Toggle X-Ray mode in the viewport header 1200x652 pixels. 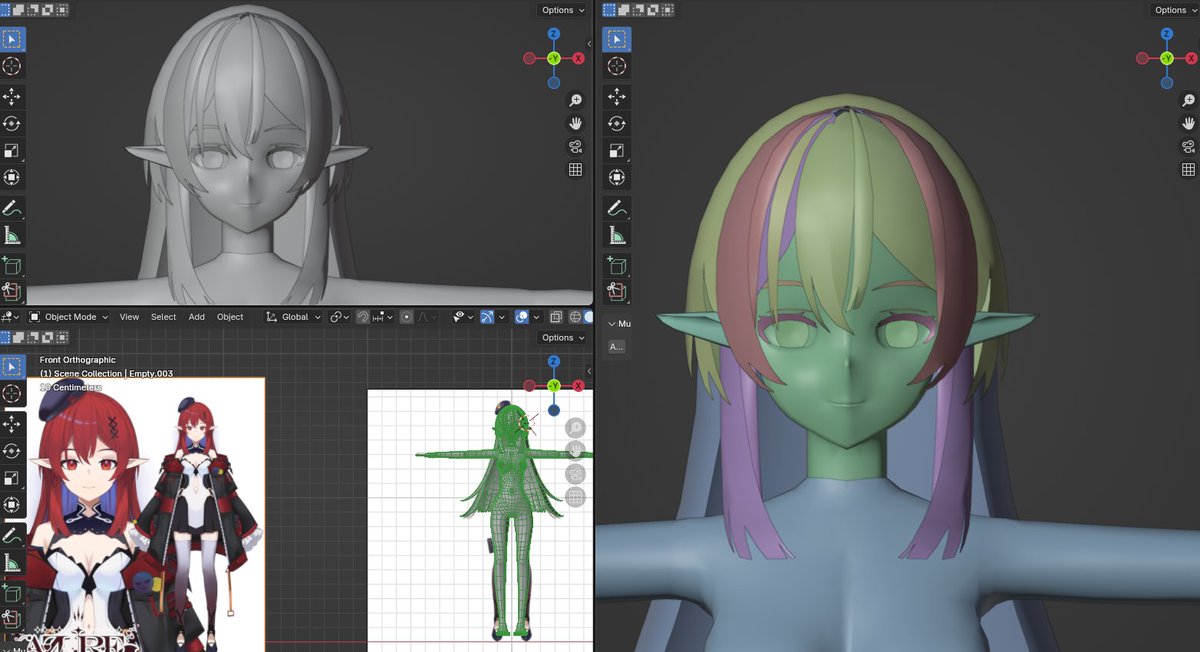click(556, 316)
